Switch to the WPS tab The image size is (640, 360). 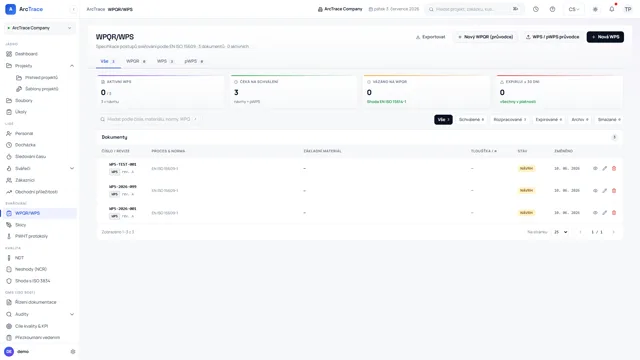(165, 61)
